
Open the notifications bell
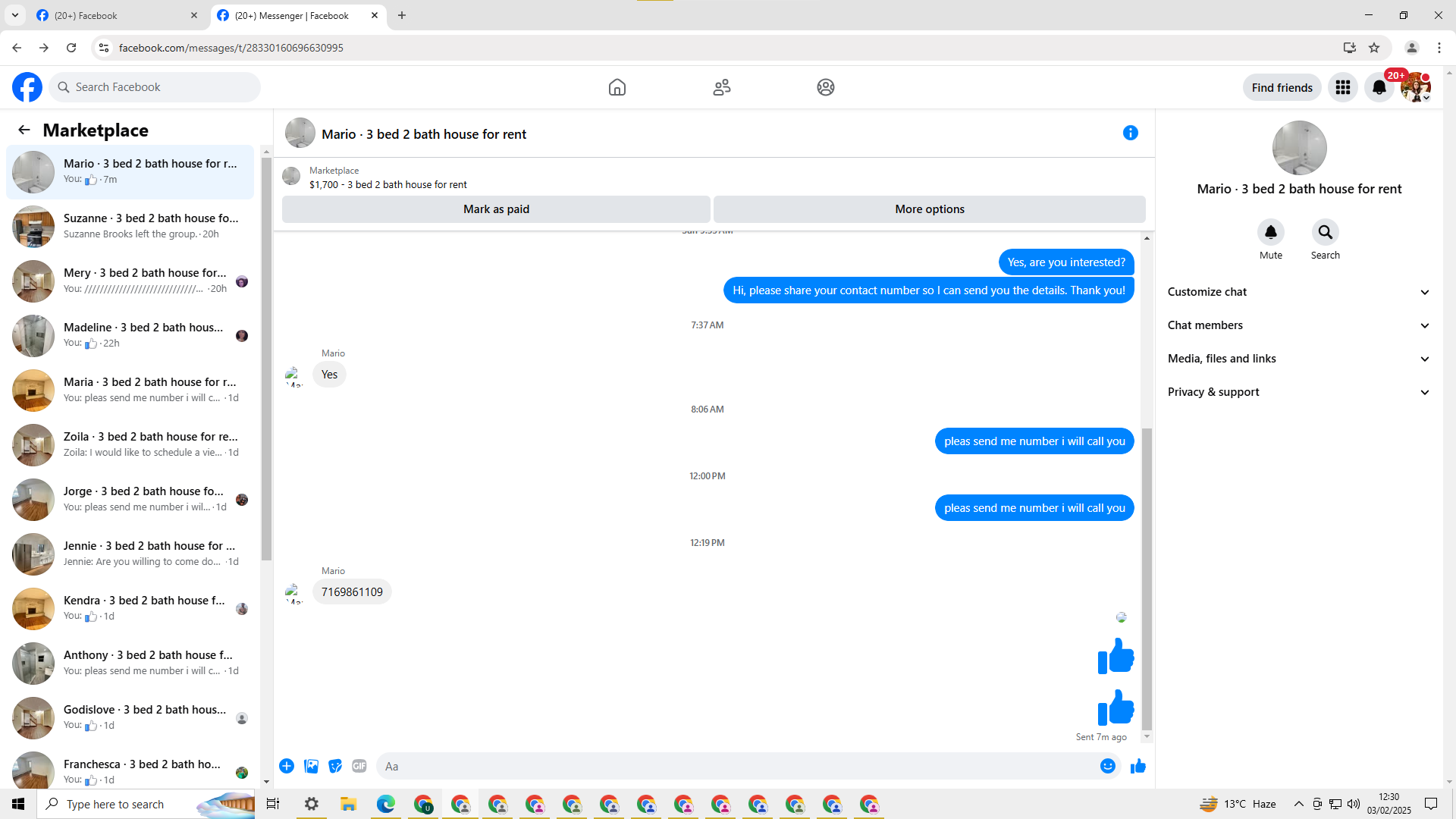pyautogui.click(x=1379, y=87)
